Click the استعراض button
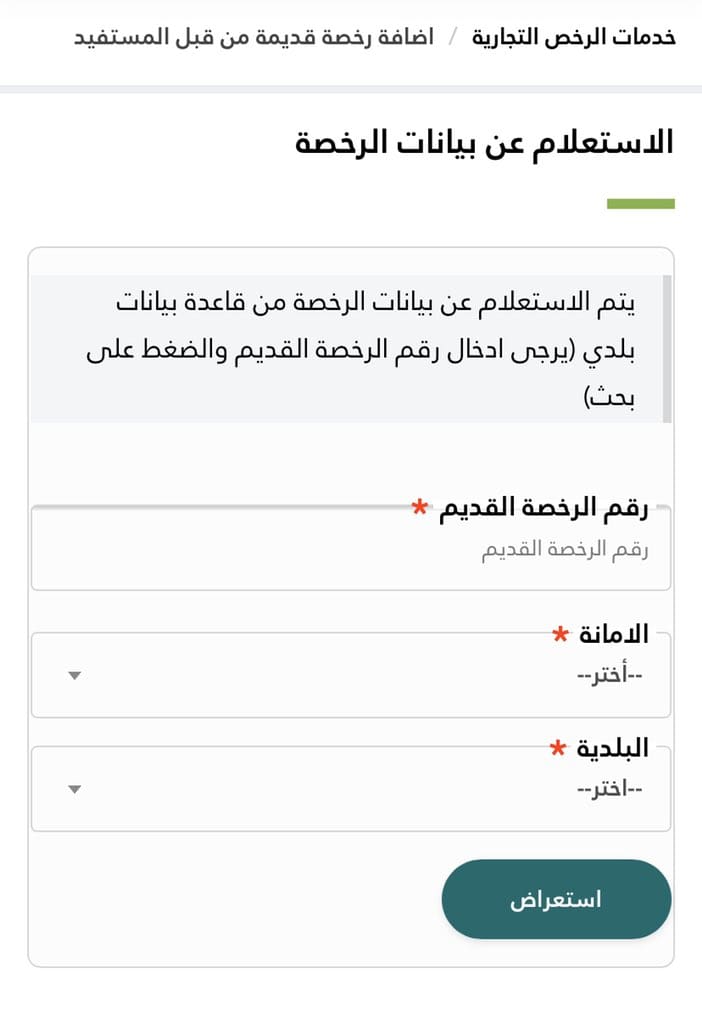This screenshot has width=702, height=1024. [556, 899]
